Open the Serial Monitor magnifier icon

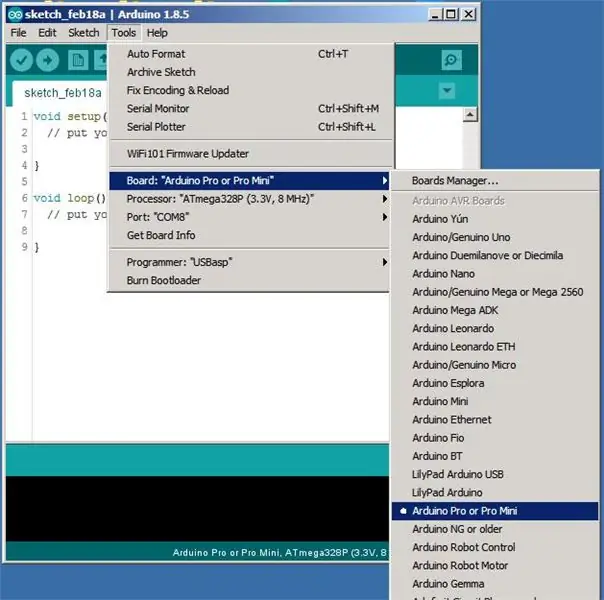click(451, 60)
